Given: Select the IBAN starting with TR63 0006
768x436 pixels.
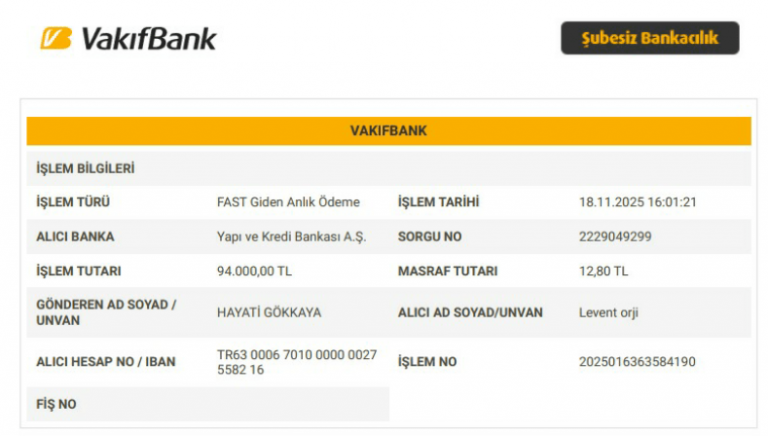Looking at the screenshot, I should pos(297,362).
